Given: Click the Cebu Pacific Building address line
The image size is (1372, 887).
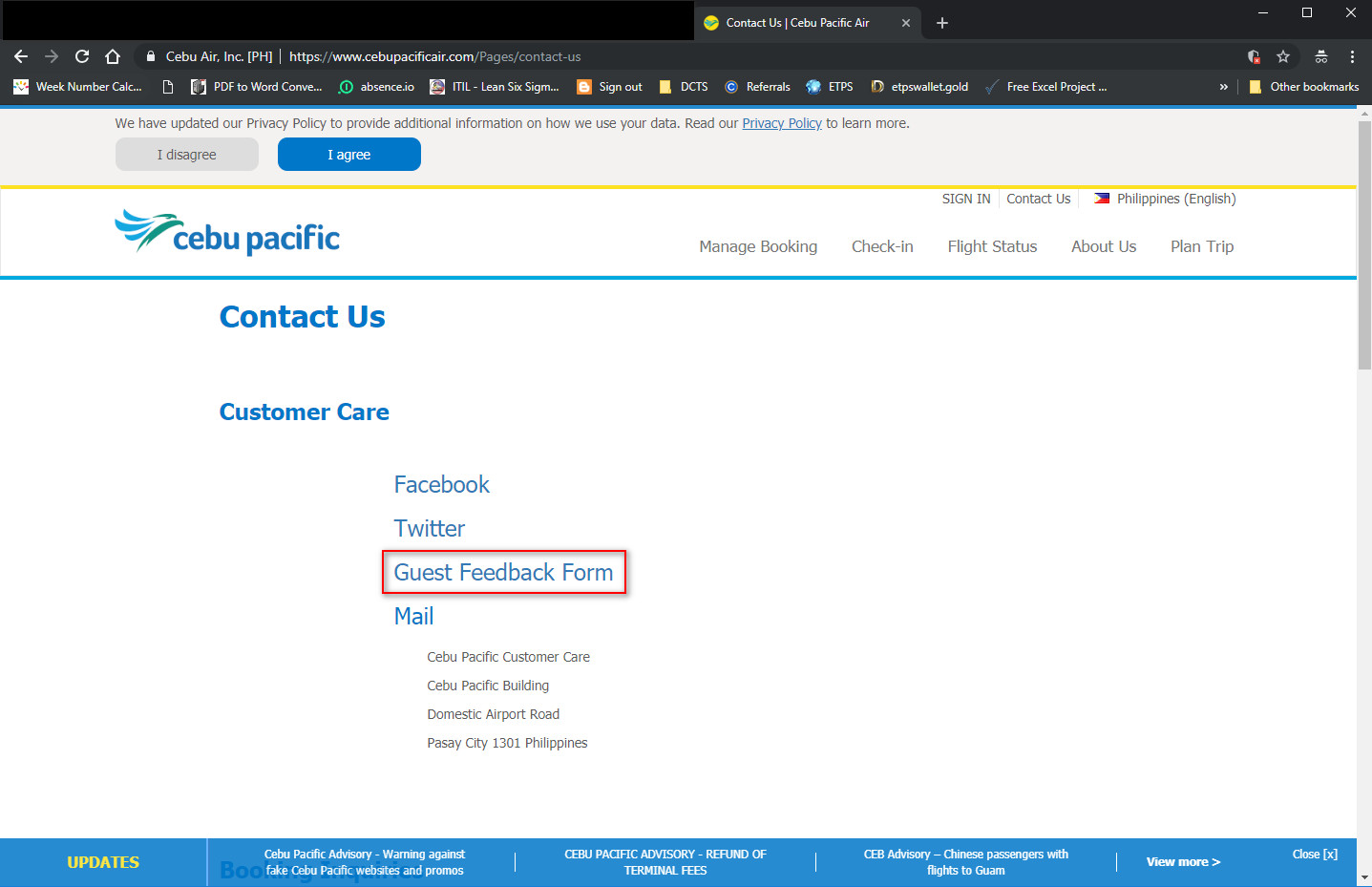Looking at the screenshot, I should pyautogui.click(x=488, y=686).
